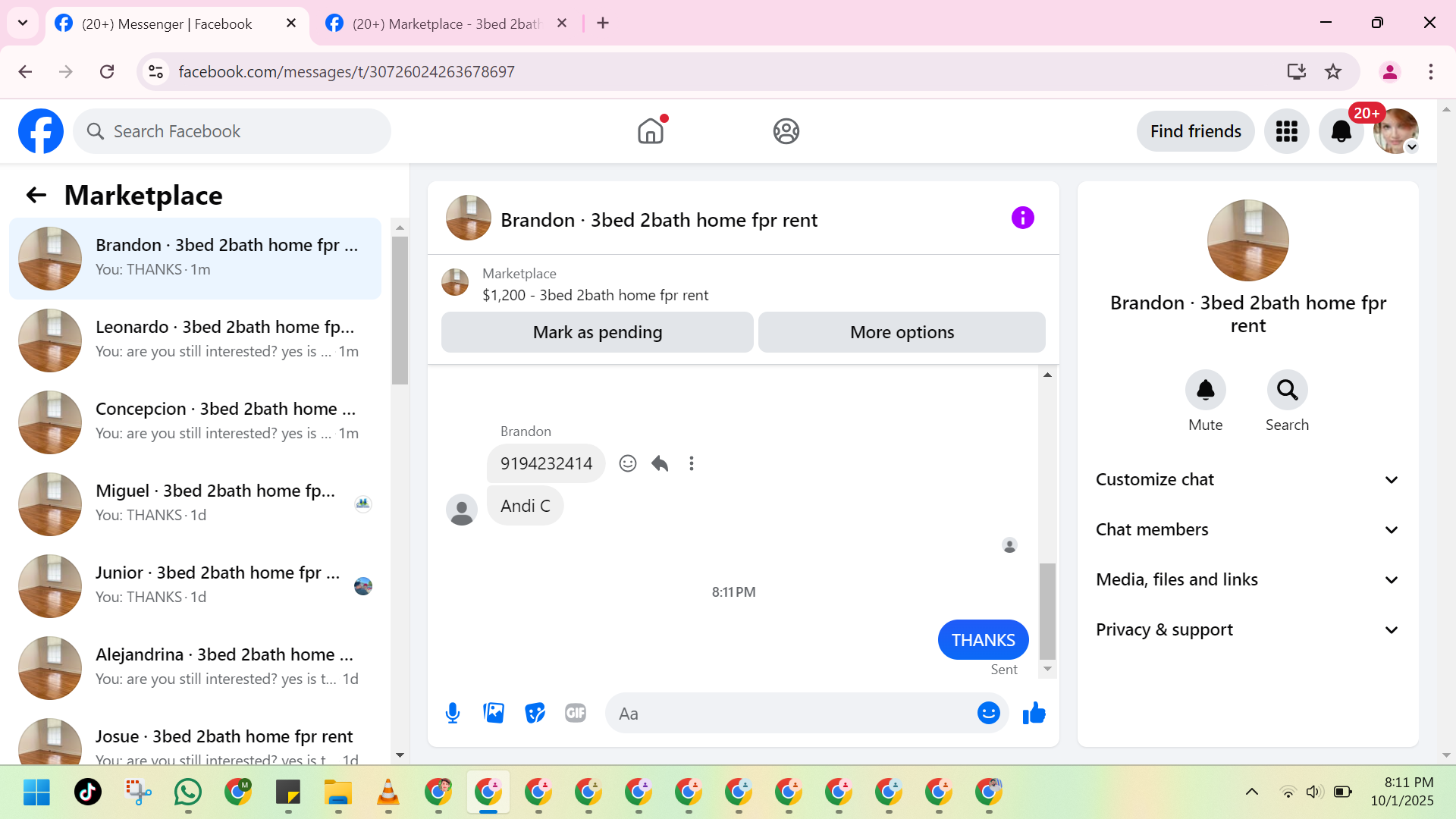Click the browser address bar URL

point(347,71)
